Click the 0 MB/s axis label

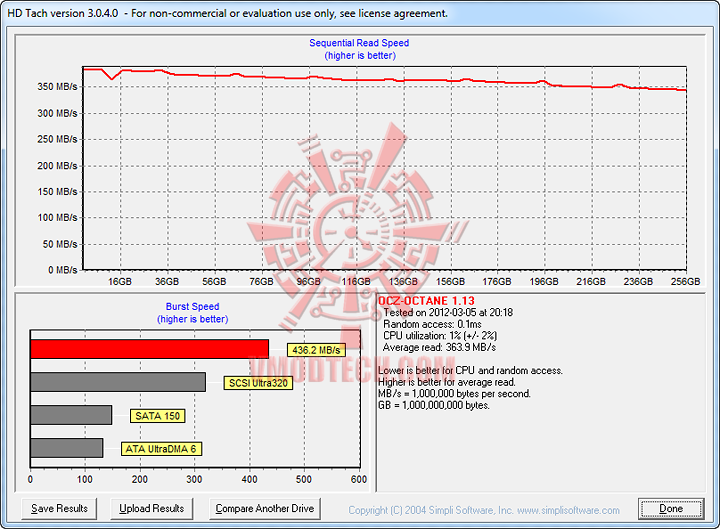point(62,270)
